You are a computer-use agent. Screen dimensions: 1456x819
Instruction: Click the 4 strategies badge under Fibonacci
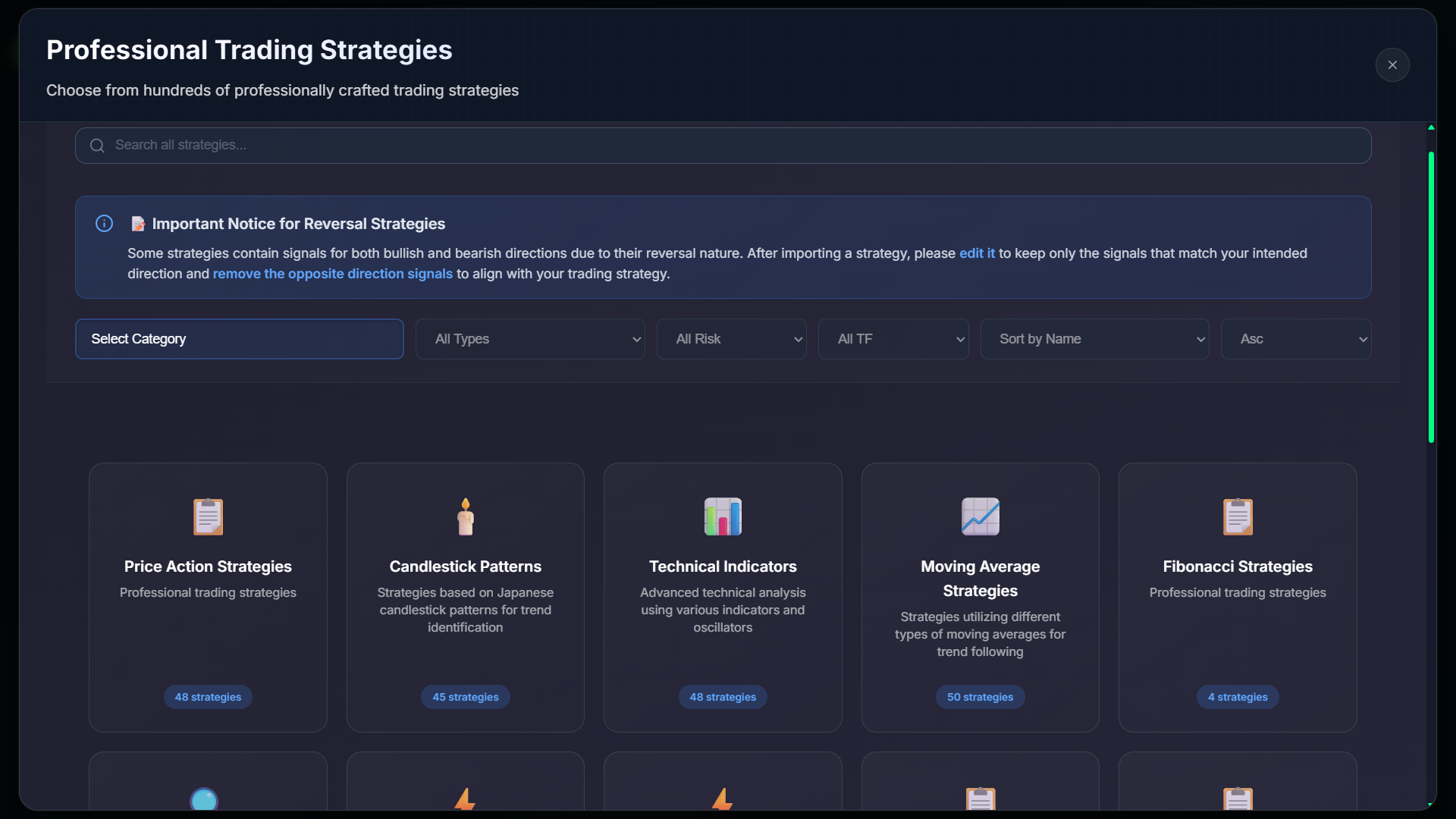1238,697
